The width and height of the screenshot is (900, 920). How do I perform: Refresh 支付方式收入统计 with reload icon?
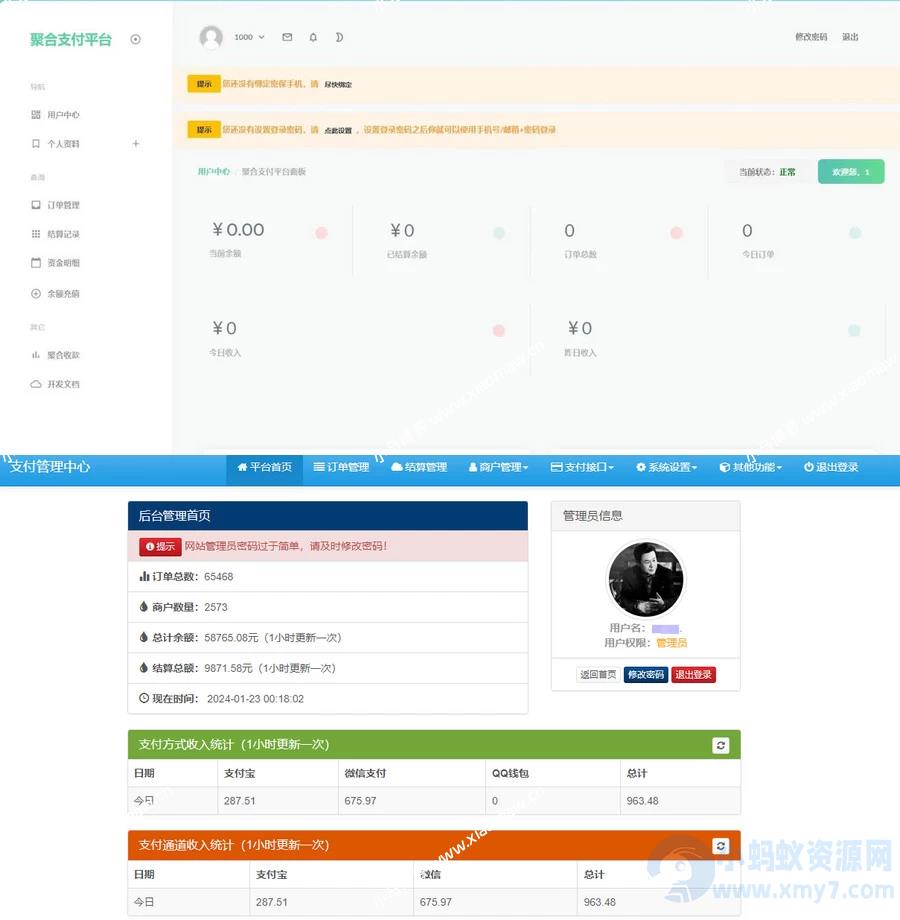click(720, 745)
